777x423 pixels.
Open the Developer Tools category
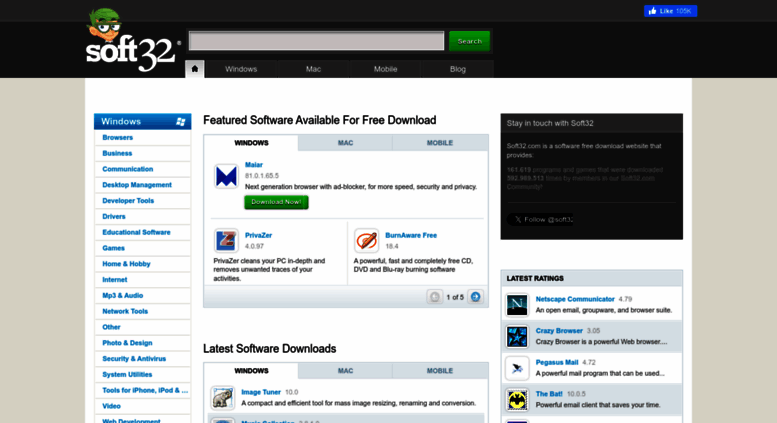pyautogui.click(x=128, y=201)
